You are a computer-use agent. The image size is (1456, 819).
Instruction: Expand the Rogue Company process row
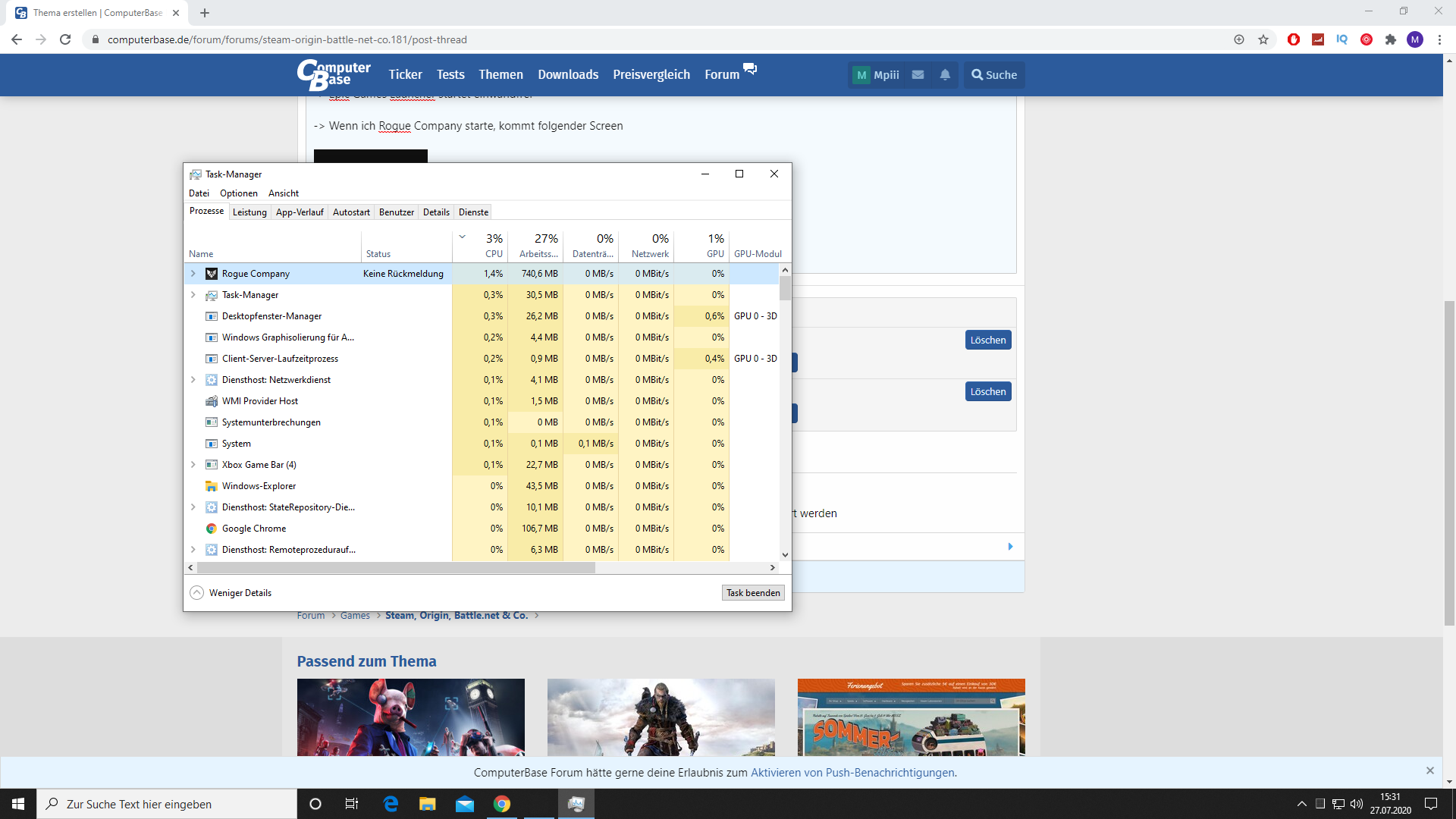[193, 274]
